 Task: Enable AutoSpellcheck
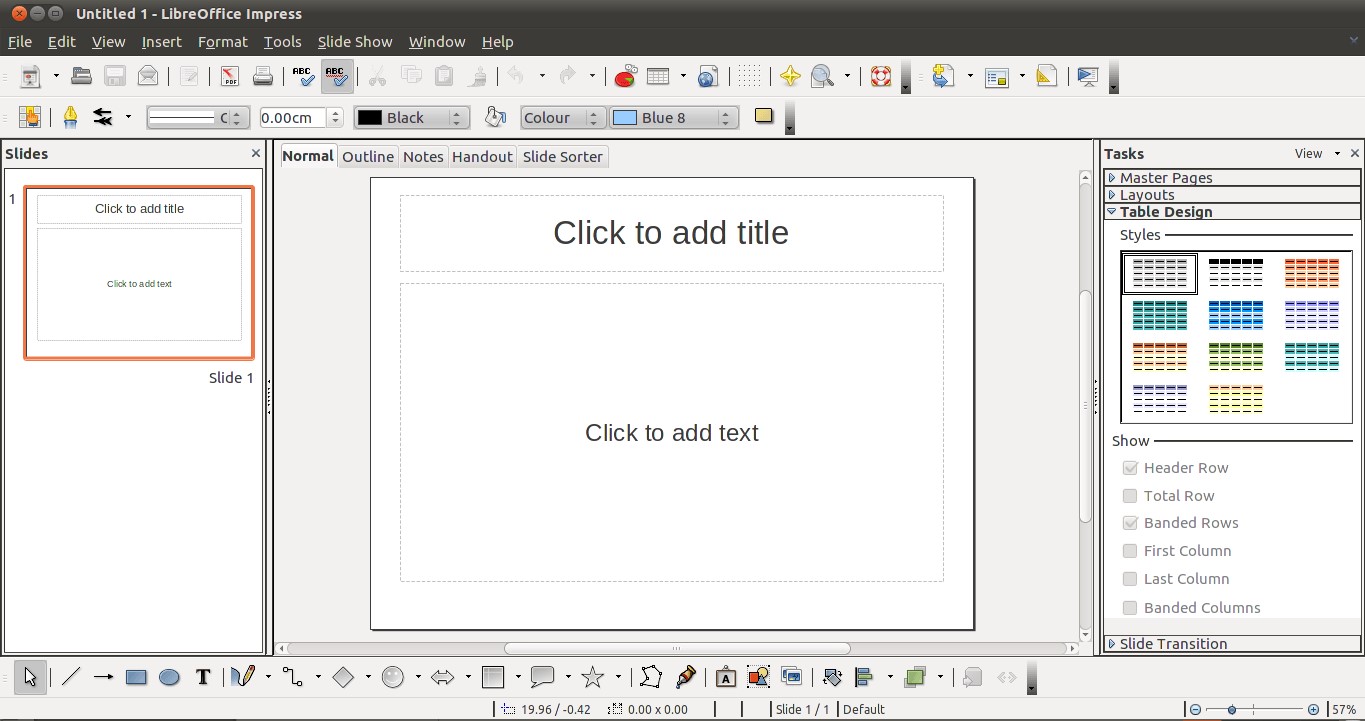[337, 76]
